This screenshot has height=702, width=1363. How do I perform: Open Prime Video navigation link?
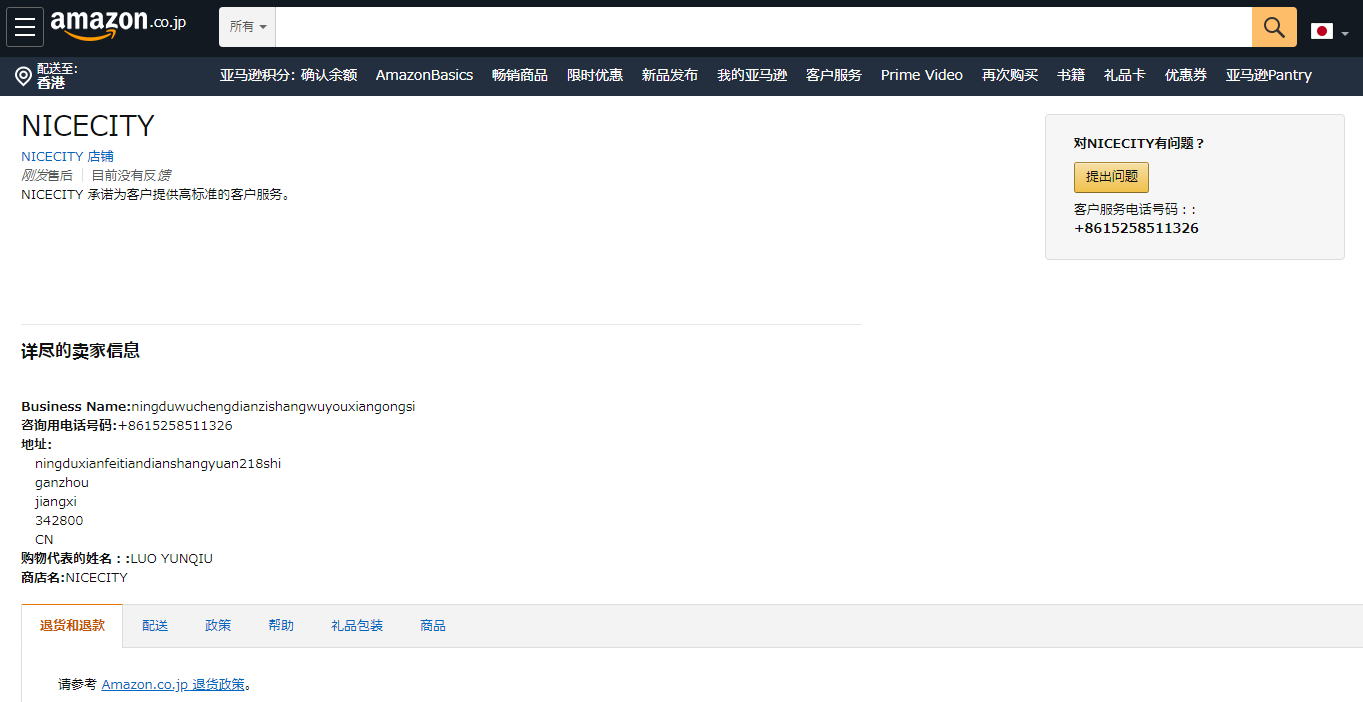coord(922,75)
